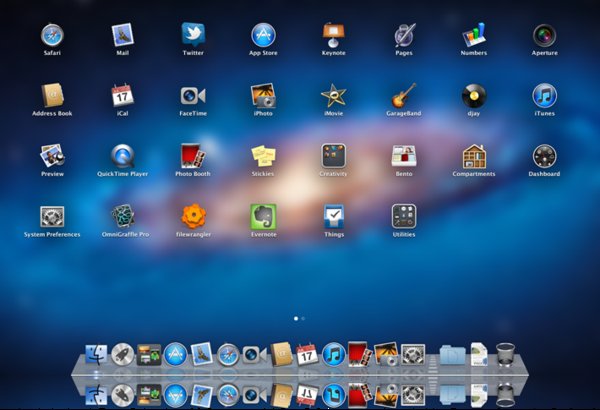
Task: Launch OmniGraffle Pro
Action: coord(123,216)
